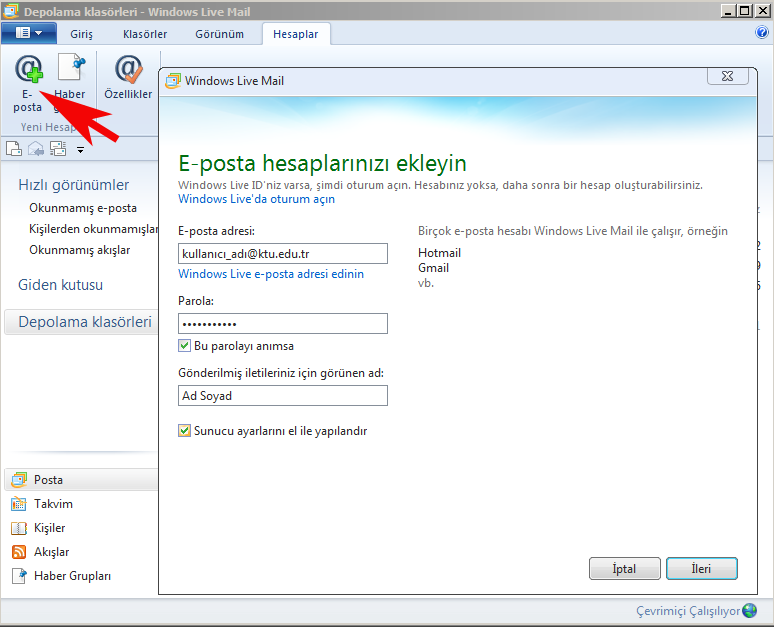Open the Giden kutusu folder
This screenshot has width=774, height=627.
[x=61, y=285]
